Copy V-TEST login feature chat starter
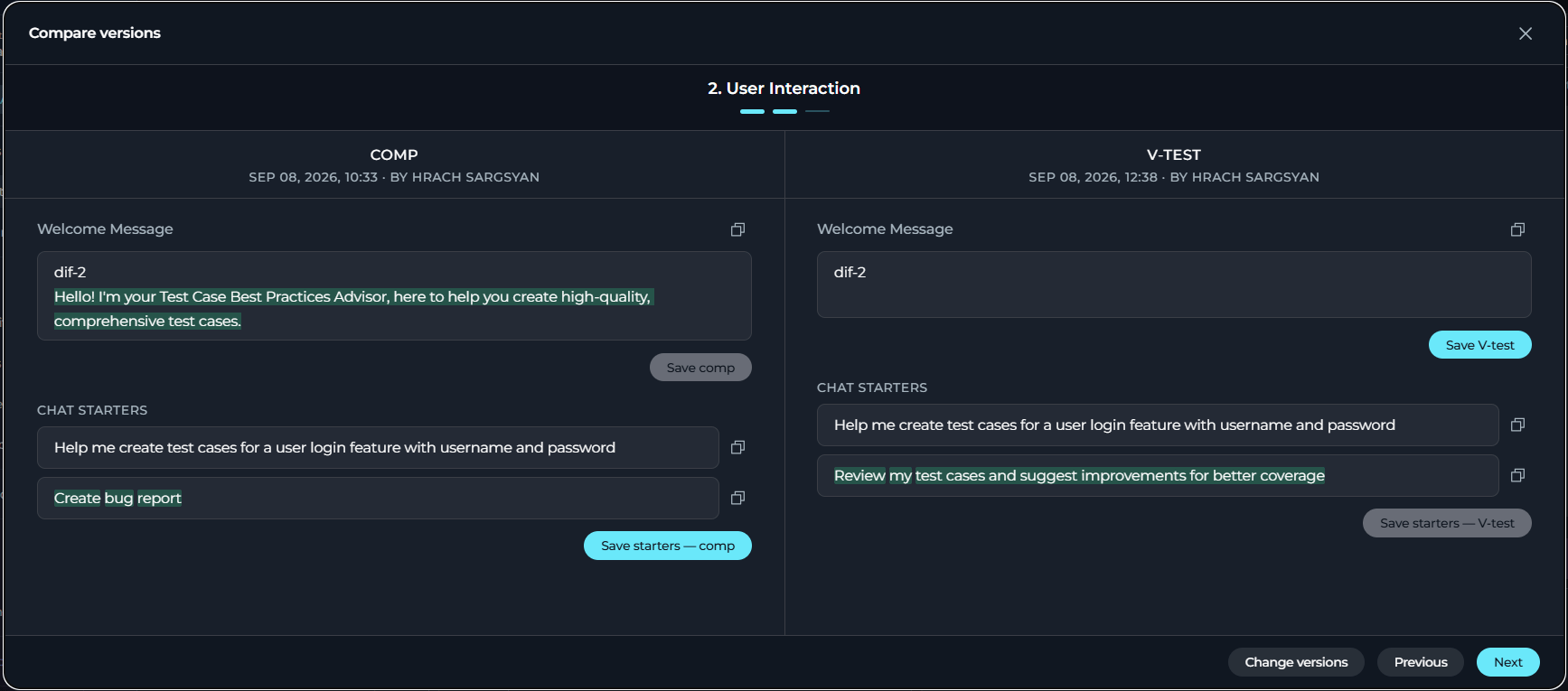This screenshot has height=691, width=1568. click(x=1517, y=425)
